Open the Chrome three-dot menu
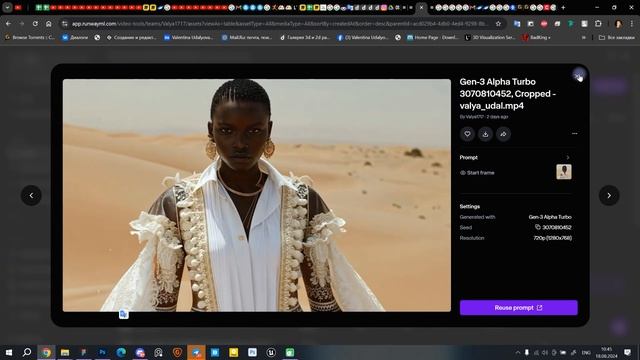This screenshot has height=360, width=640. (x=632, y=24)
